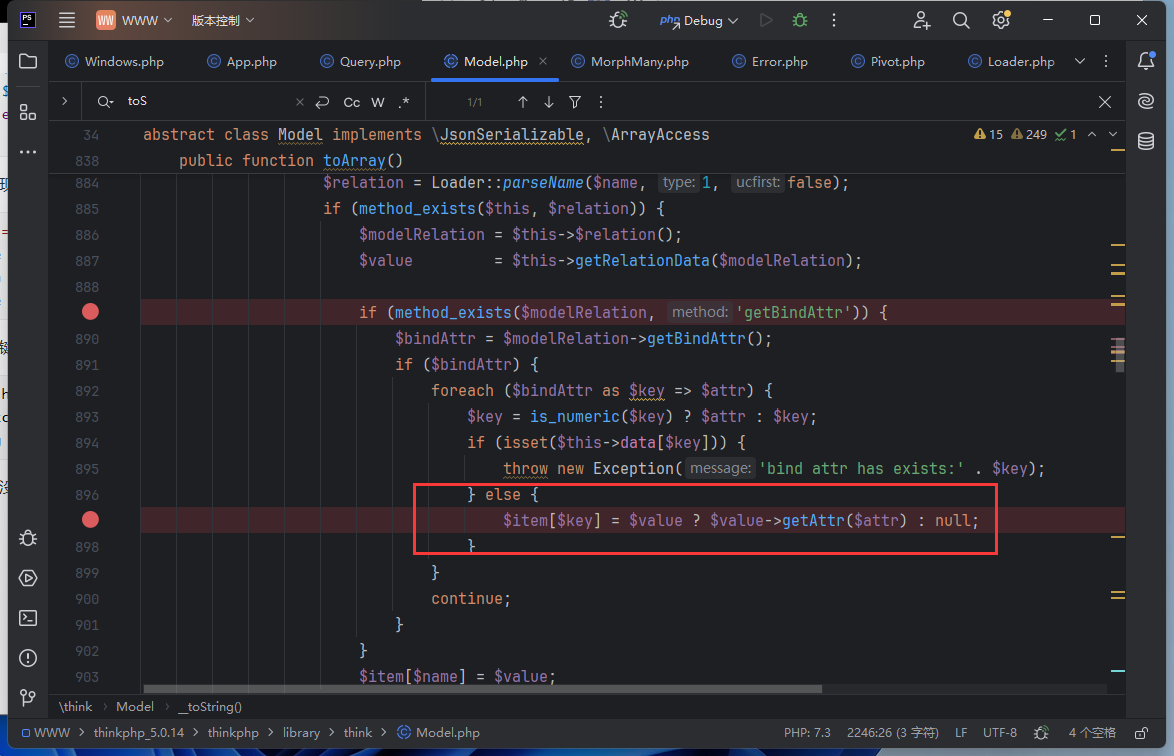Toggle the breakpoint on line 889

pos(90,312)
